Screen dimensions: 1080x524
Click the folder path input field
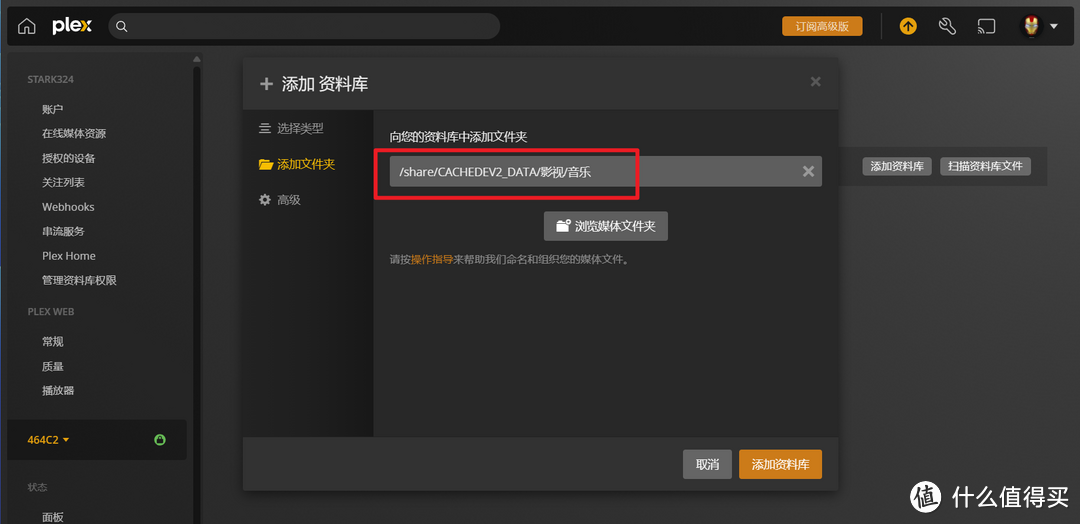[605, 171]
